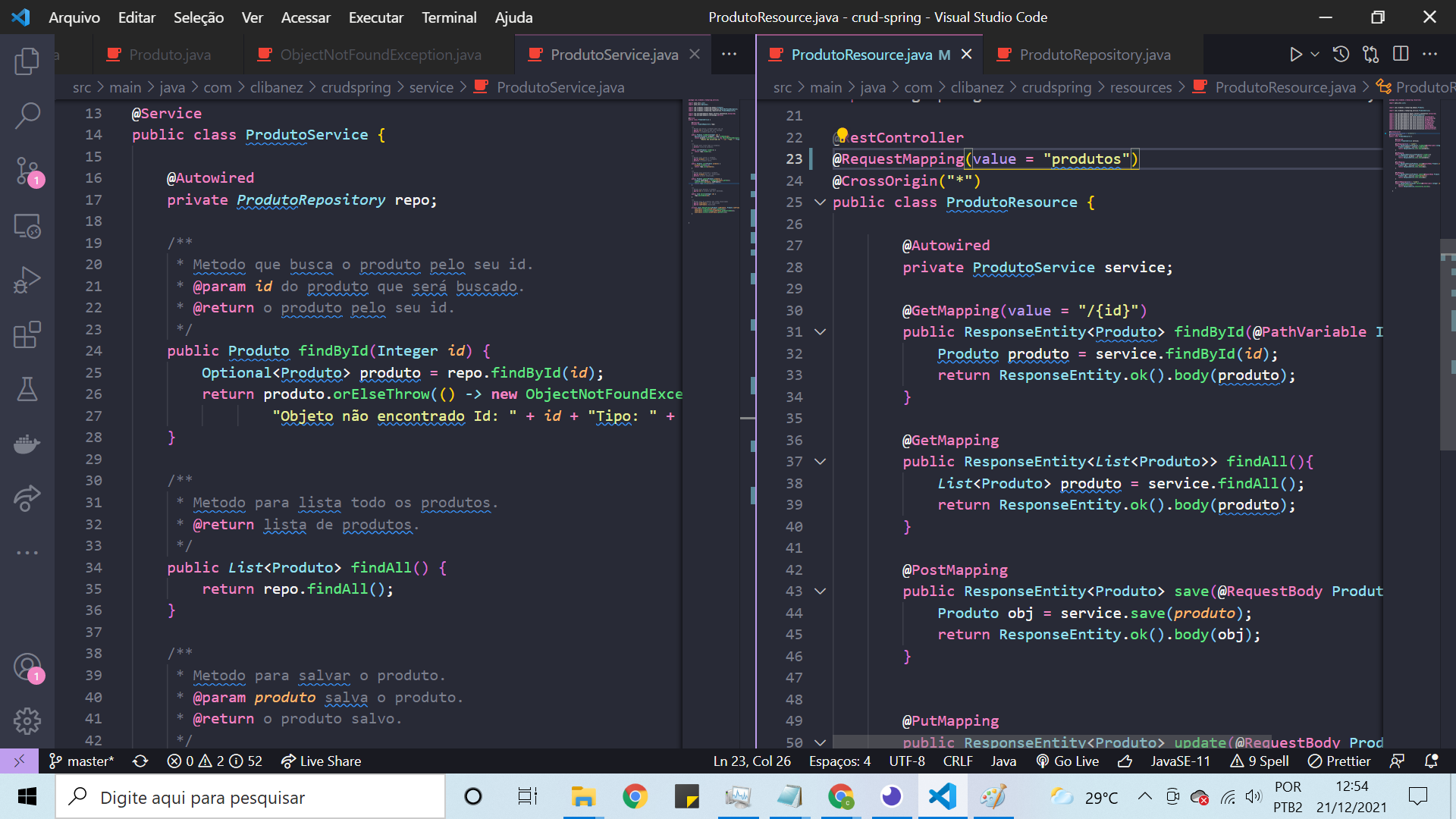Click the master* branch indicator
Viewport: 1456px width, 819px height.
pos(81,761)
